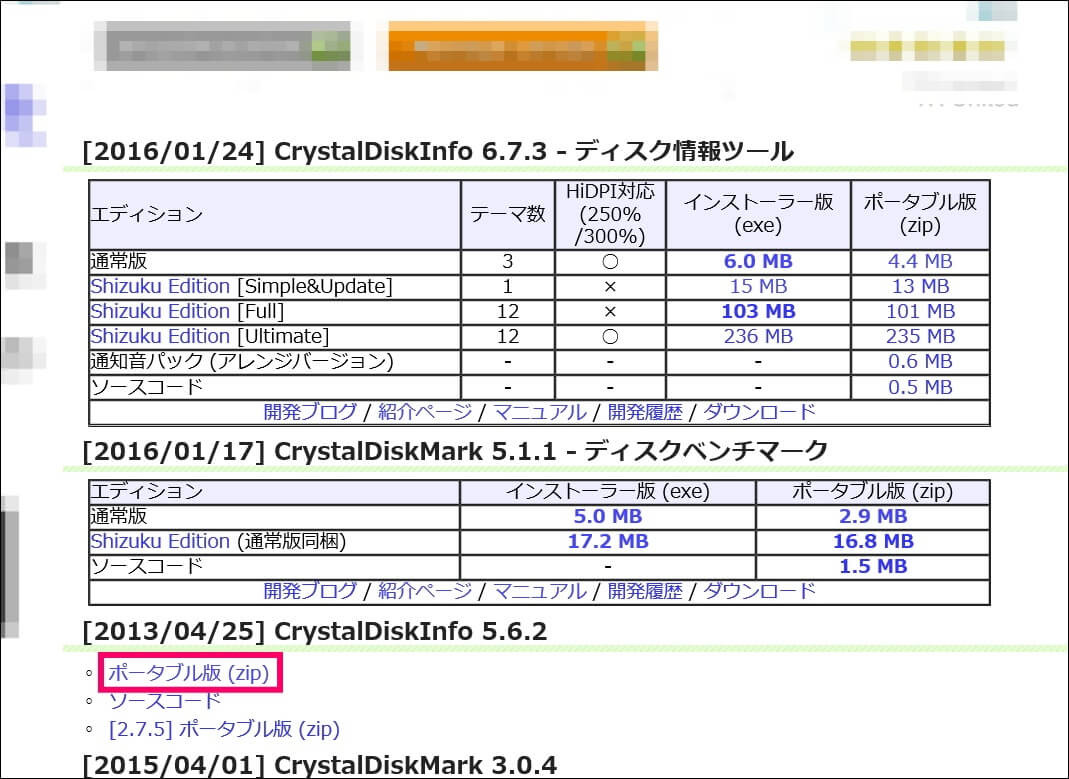Download the 15 MB Shizuku installer

click(x=758, y=287)
